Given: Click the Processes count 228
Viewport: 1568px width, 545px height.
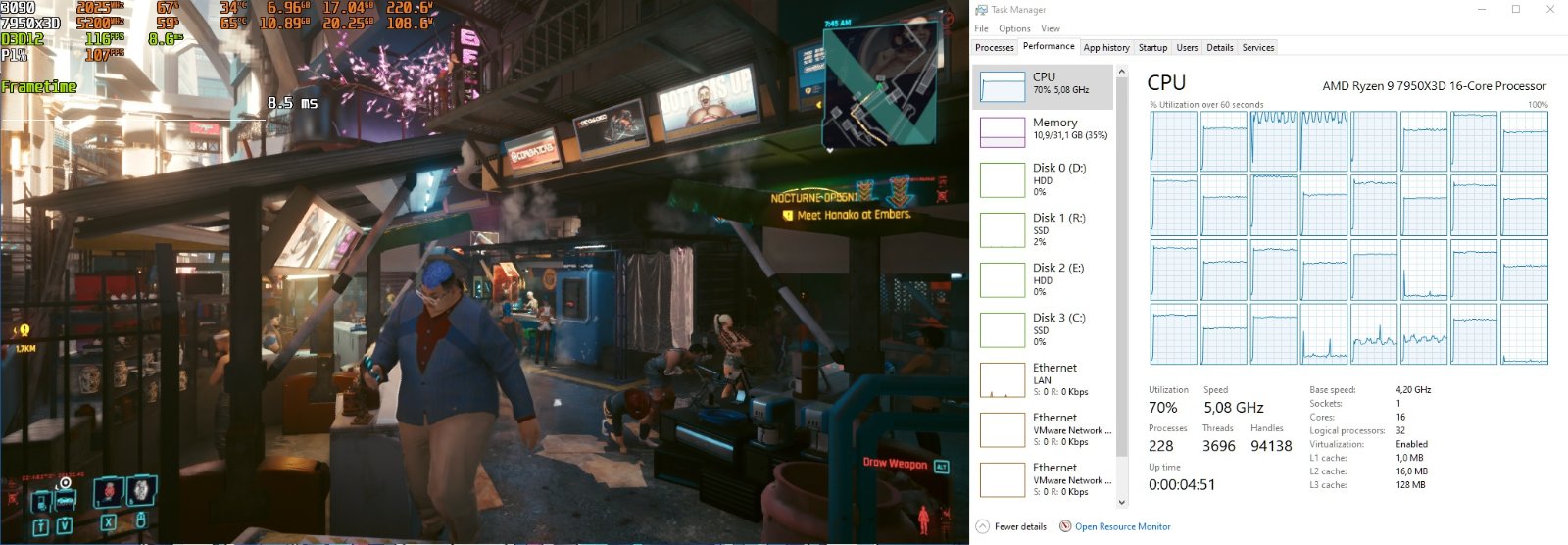Looking at the screenshot, I should 1160,446.
